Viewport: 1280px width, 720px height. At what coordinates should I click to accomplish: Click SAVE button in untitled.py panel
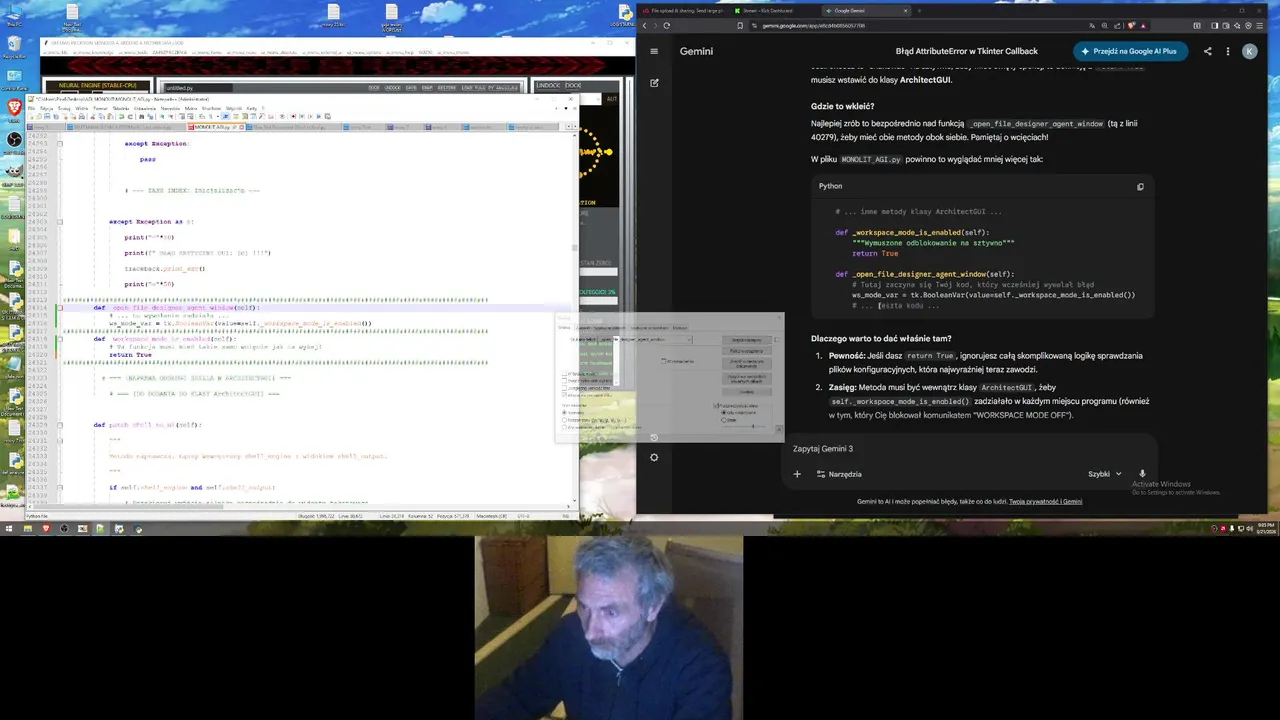(411, 88)
